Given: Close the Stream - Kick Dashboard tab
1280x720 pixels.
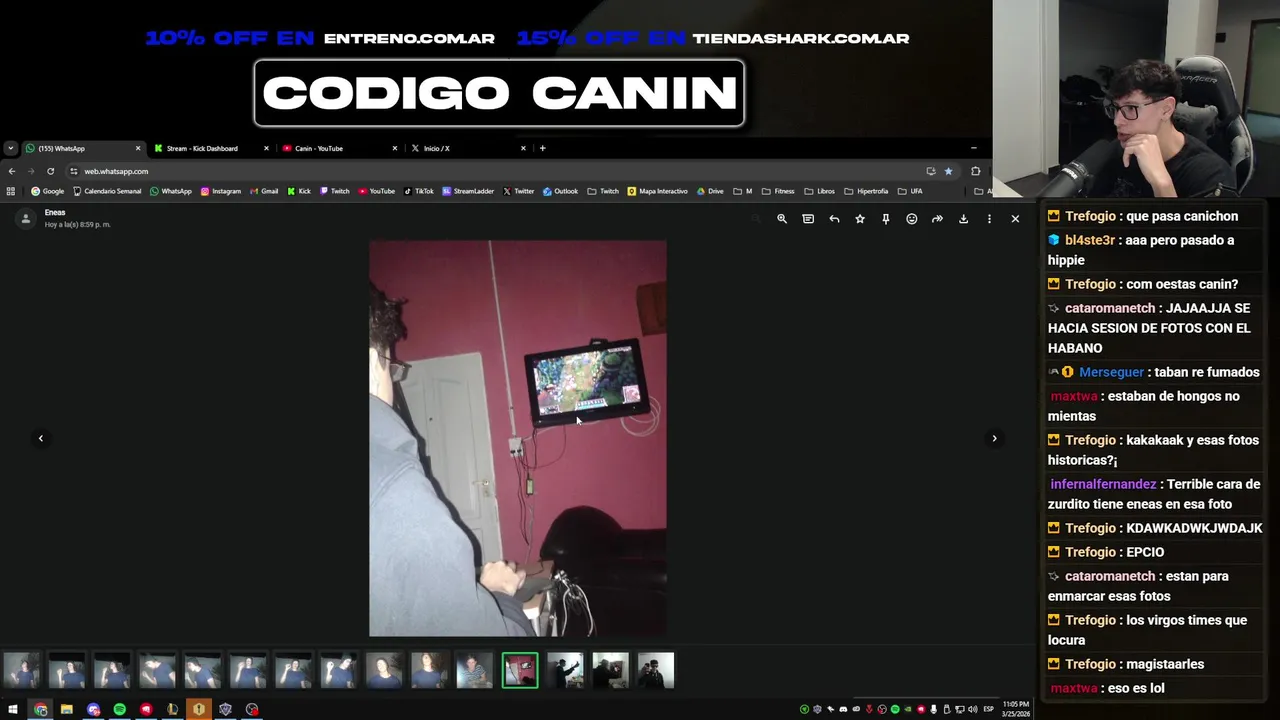Looking at the screenshot, I should coord(266,148).
